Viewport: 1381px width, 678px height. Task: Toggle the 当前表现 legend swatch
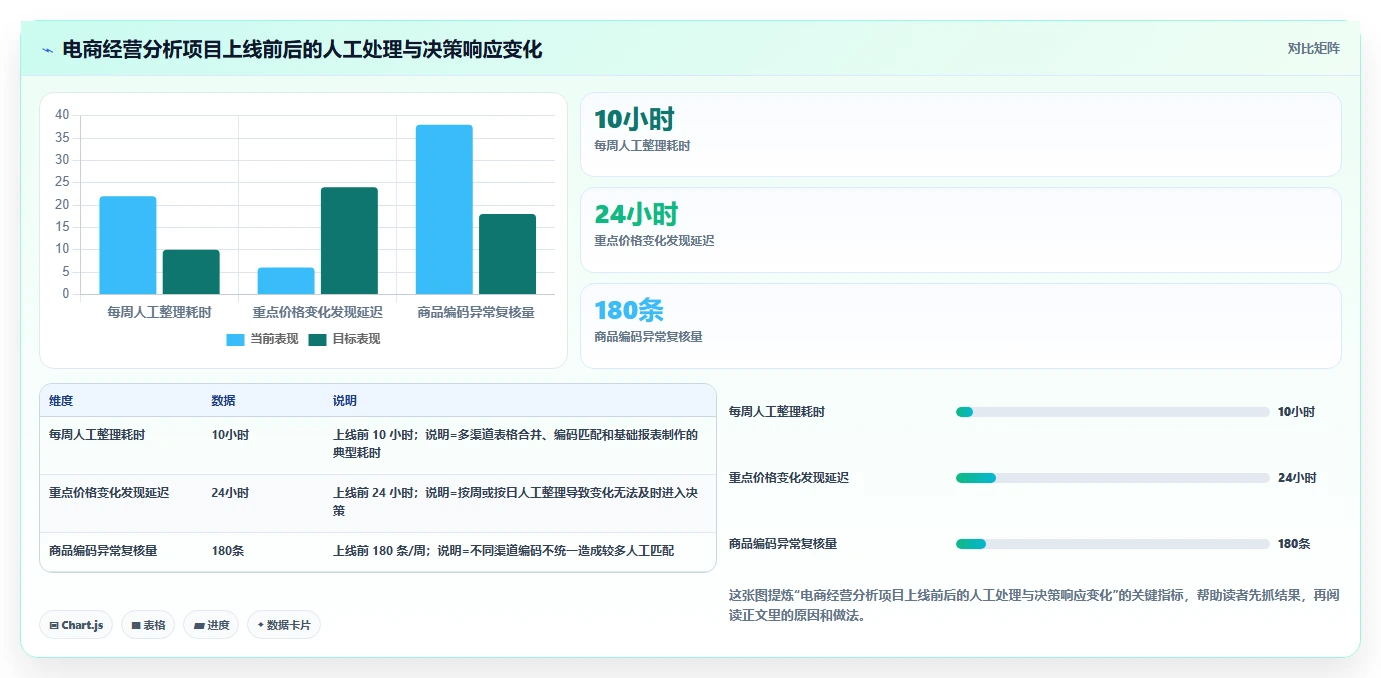coord(235,339)
